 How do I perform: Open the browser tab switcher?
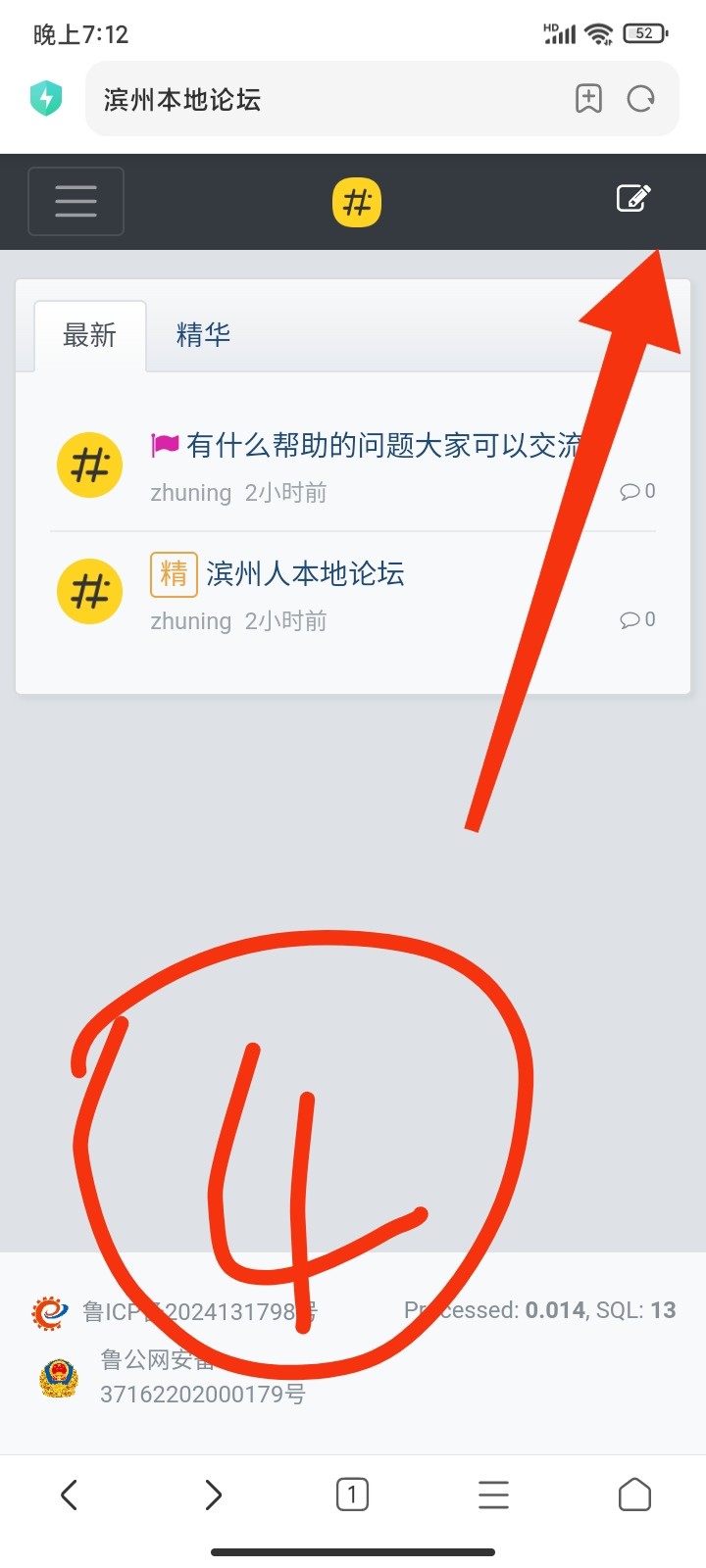352,1494
